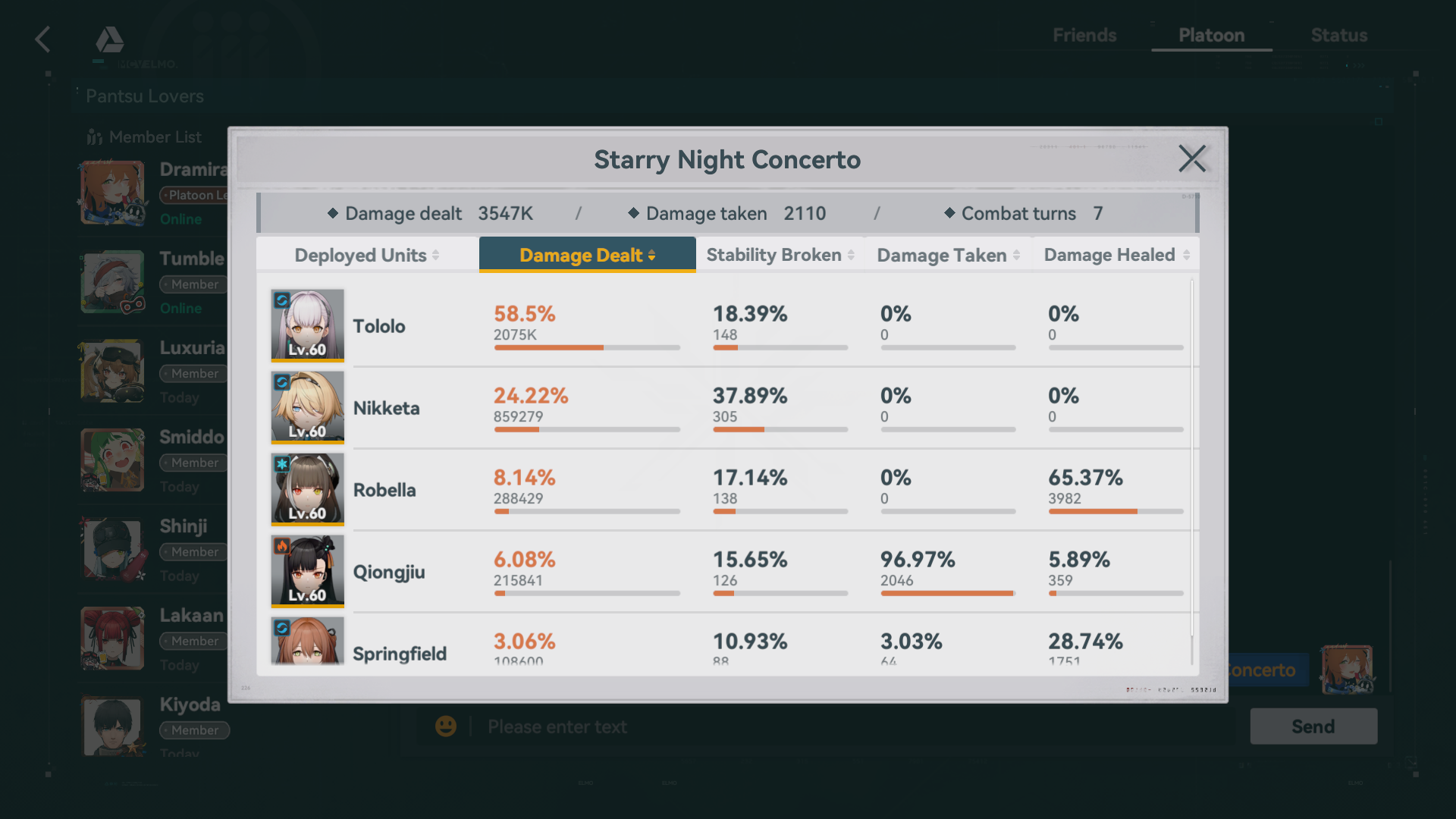Viewport: 1456px width, 819px height.
Task: Click Robella's ice element icon
Action: point(282,464)
